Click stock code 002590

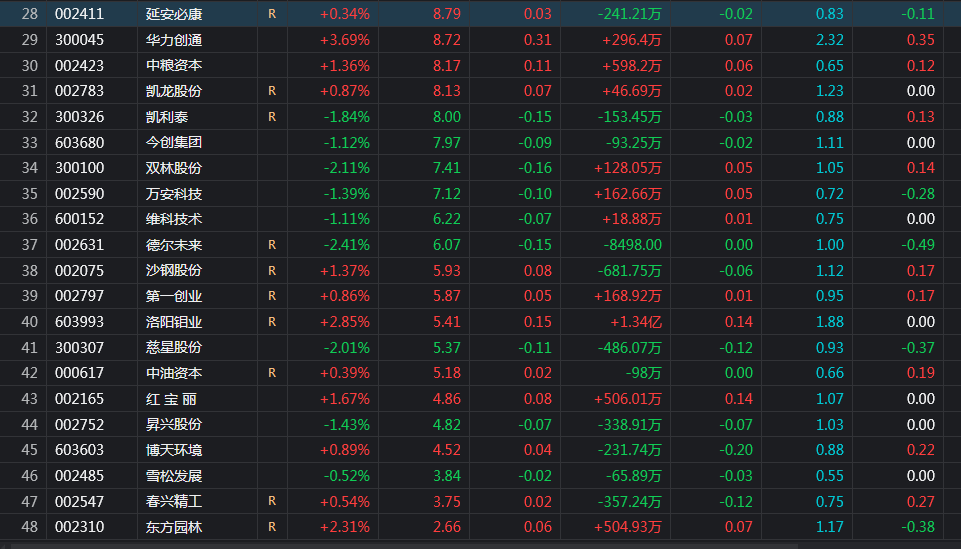tap(80, 194)
